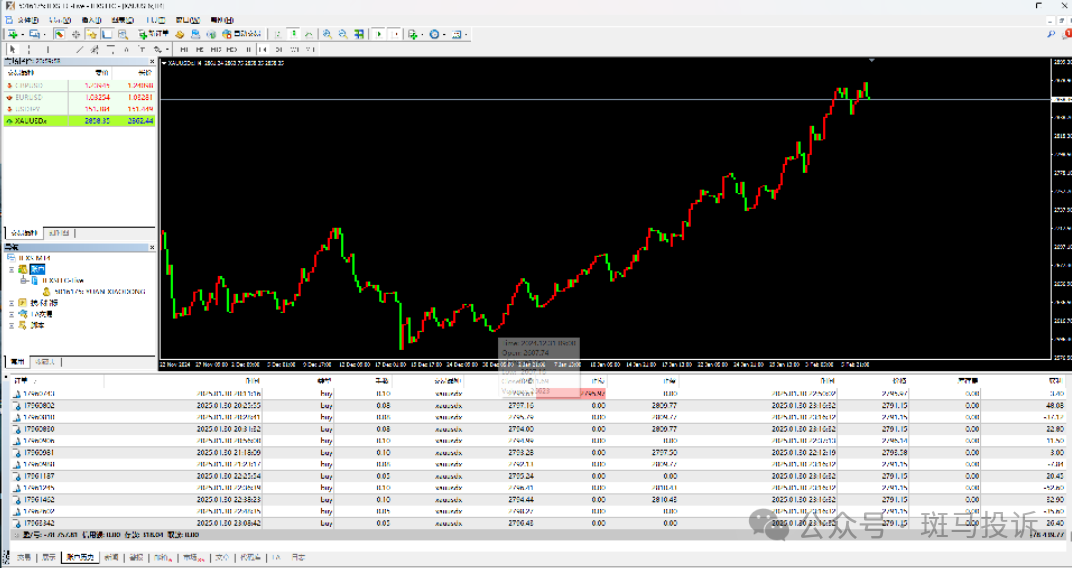Switch to the Account History terminal tab

coord(81,558)
